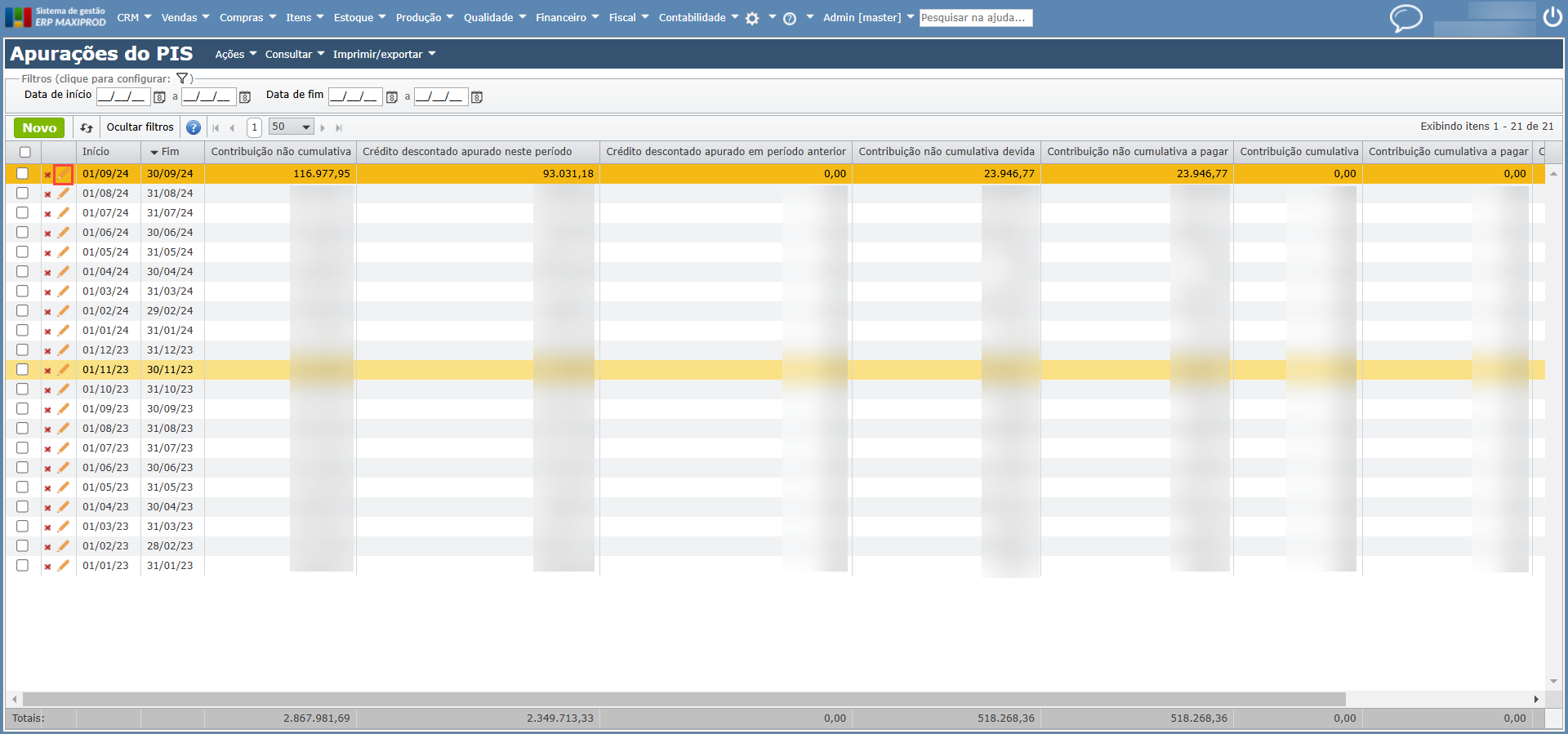Delete the 01/09/24 record
This screenshot has width=1568, height=734.
tap(47, 175)
